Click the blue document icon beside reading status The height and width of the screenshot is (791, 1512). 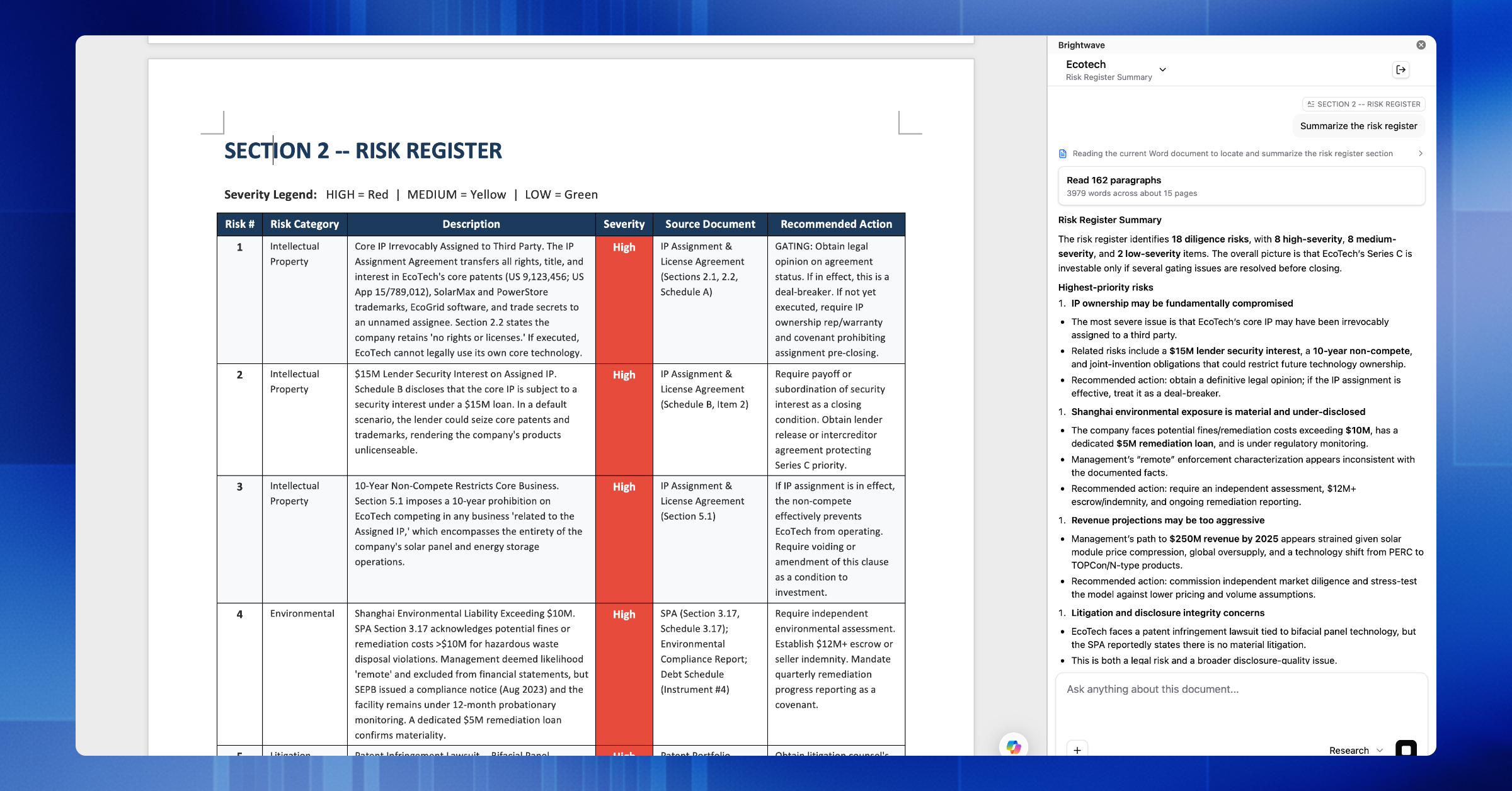tap(1063, 154)
